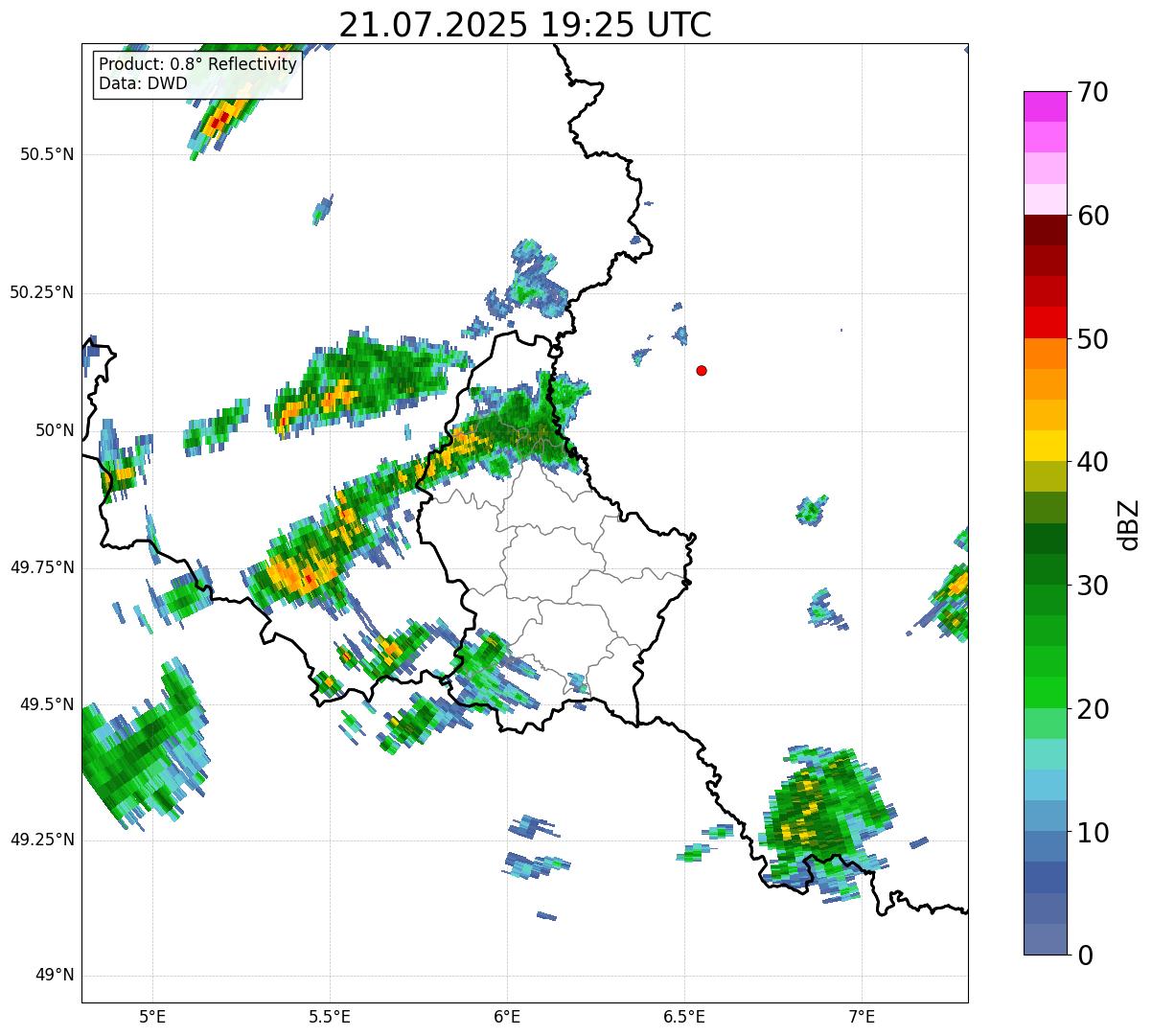1152x1036 pixels.
Task: Pick the orange swatch just below 50
Action: click(x=1045, y=354)
